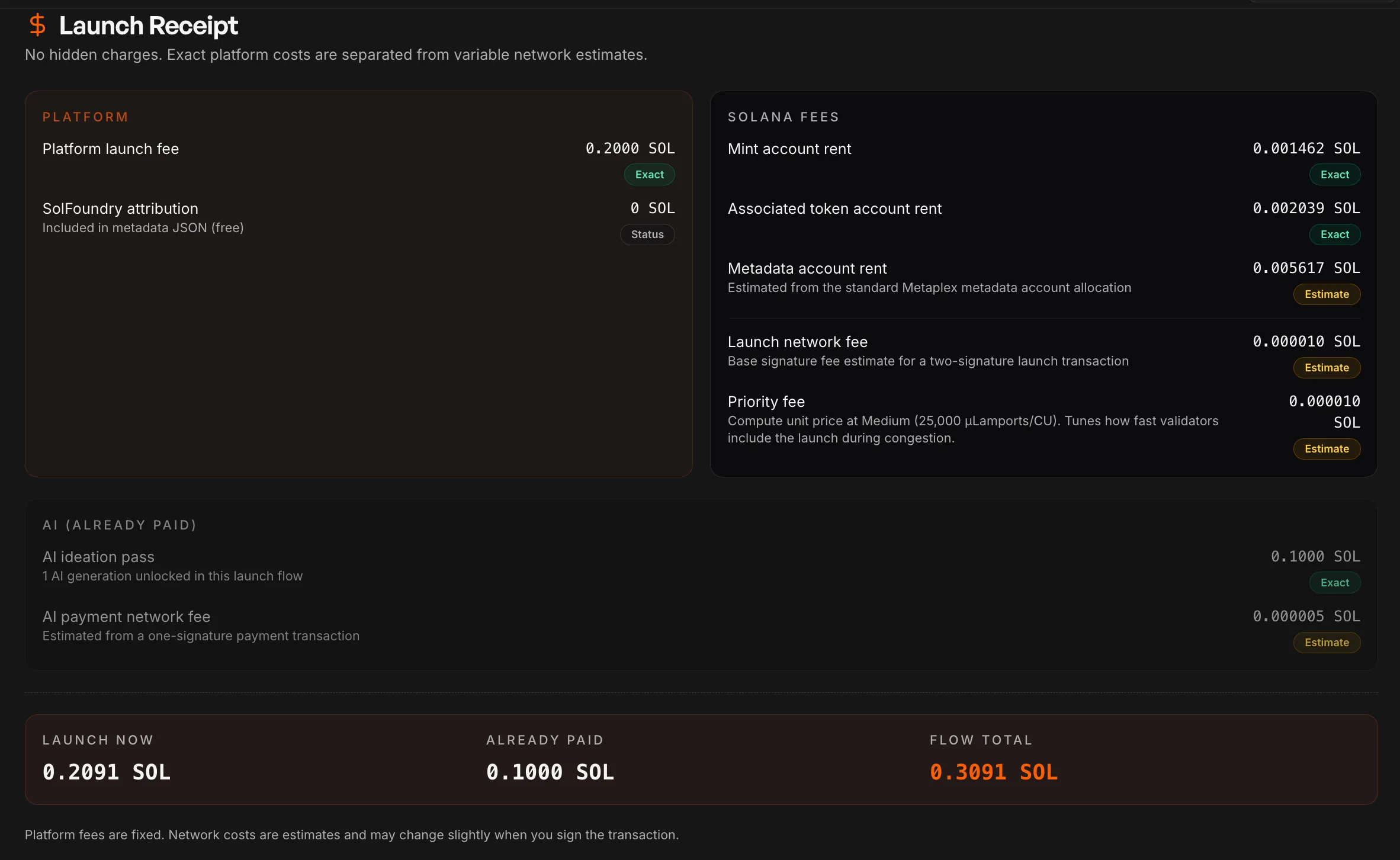Click the SolFoundry attribution label
The image size is (1400, 860).
pyautogui.click(x=120, y=209)
